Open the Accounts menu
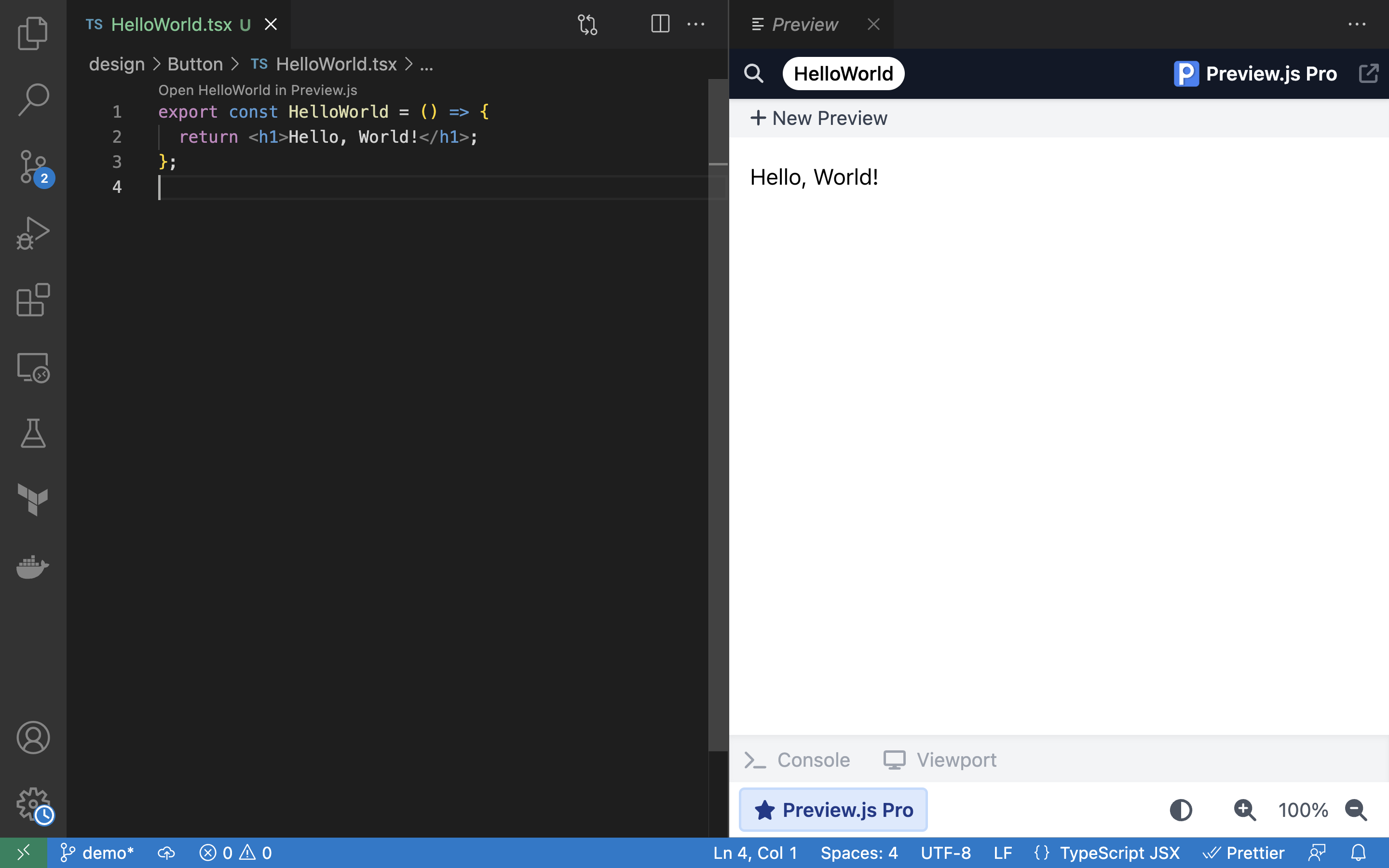 point(33,738)
